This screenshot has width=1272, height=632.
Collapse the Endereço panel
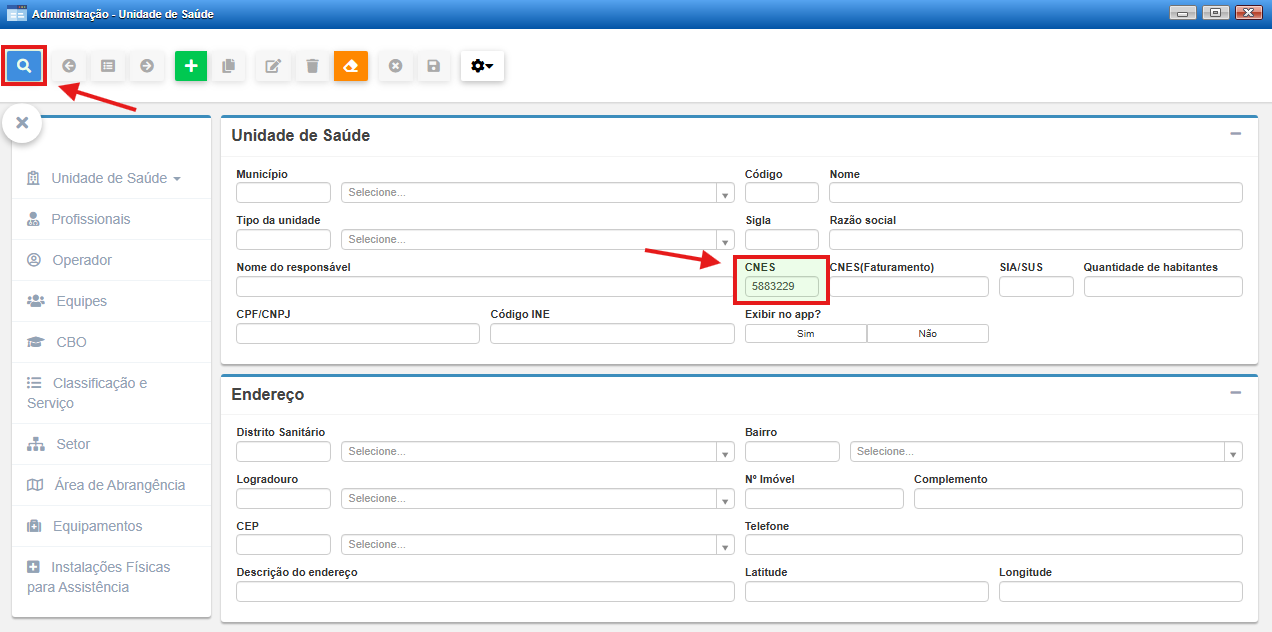[x=1236, y=394]
